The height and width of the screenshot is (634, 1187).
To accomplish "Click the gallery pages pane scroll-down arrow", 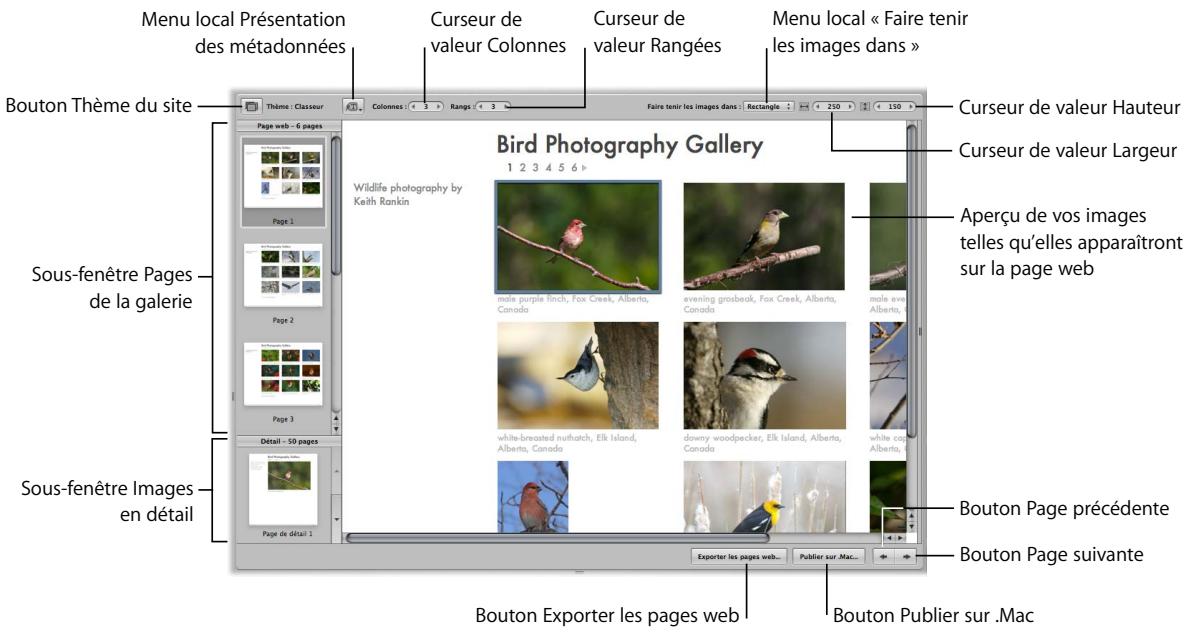I will point(336,429).
